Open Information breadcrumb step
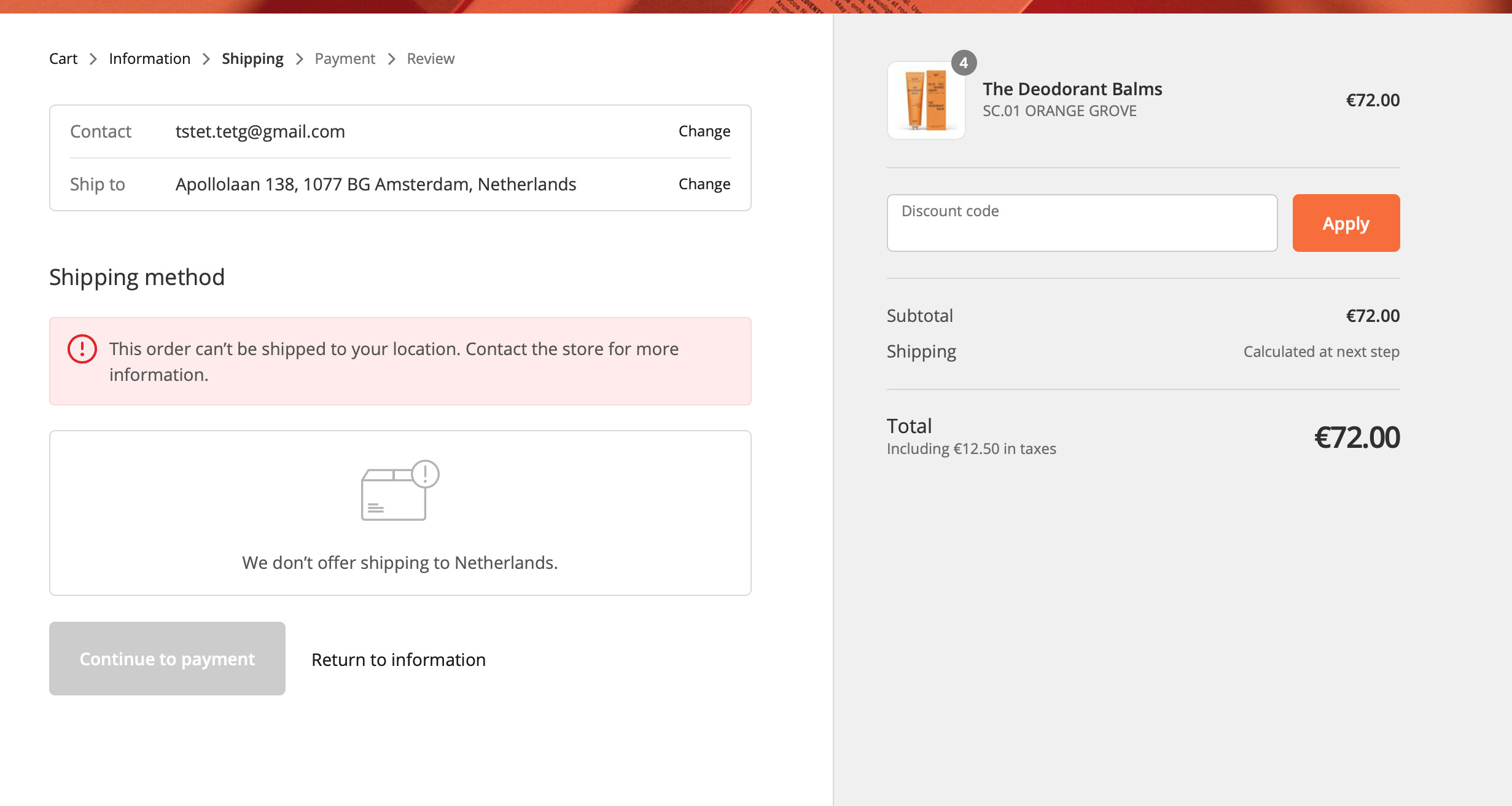This screenshot has width=1512, height=806. pos(149,59)
